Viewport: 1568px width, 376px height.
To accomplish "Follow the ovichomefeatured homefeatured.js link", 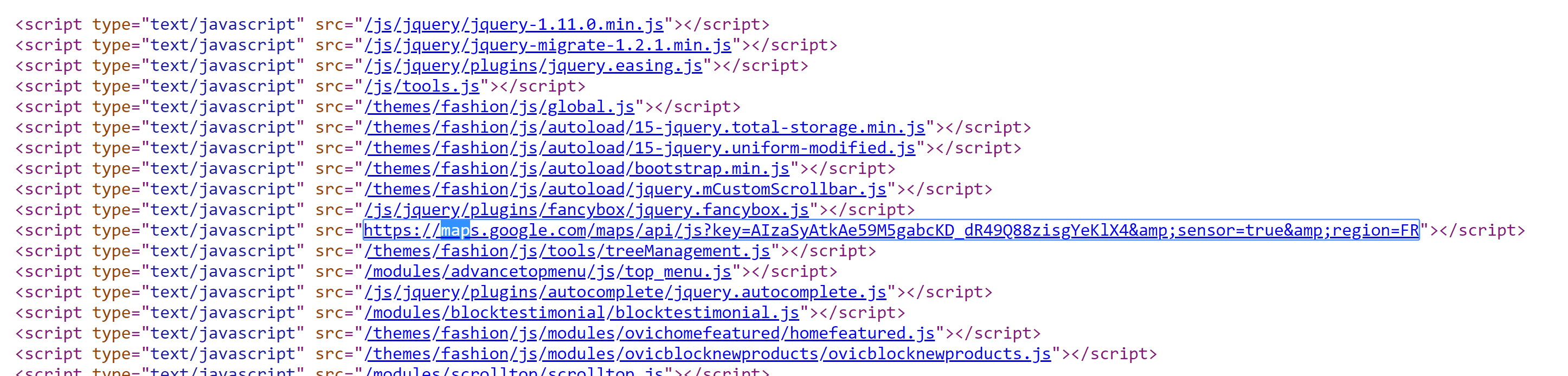I will [650, 334].
